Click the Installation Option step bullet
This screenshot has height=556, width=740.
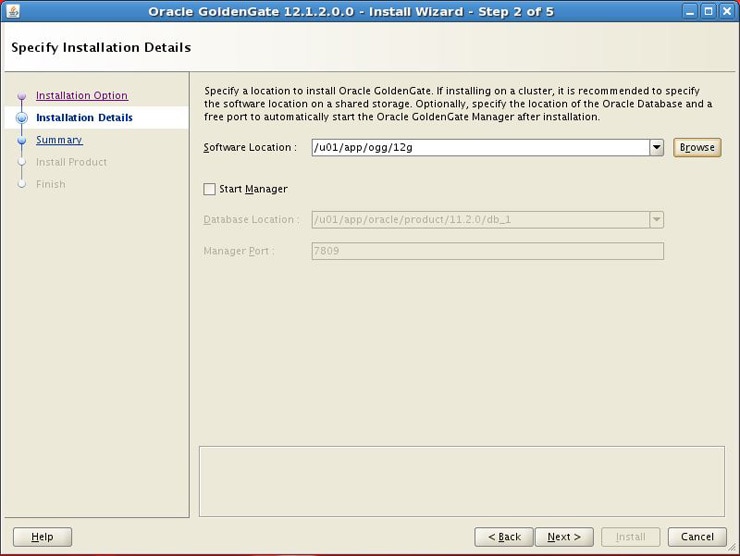(22, 96)
